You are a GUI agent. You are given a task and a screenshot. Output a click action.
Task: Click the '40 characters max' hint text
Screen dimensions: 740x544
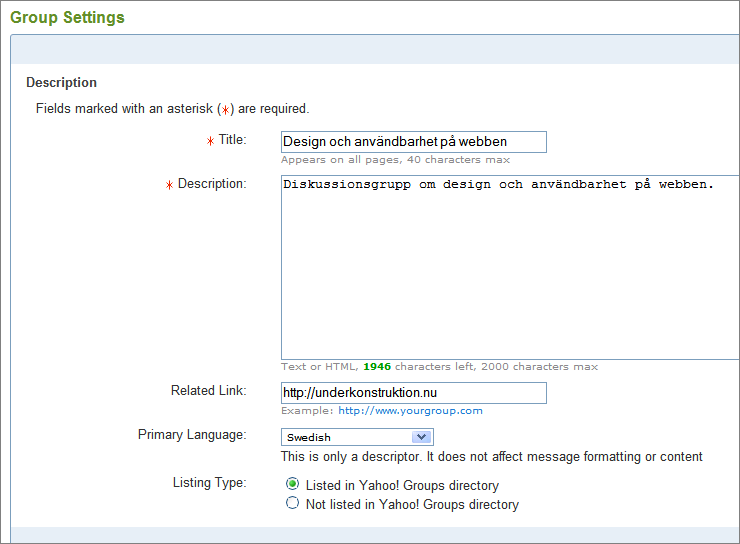(458, 160)
